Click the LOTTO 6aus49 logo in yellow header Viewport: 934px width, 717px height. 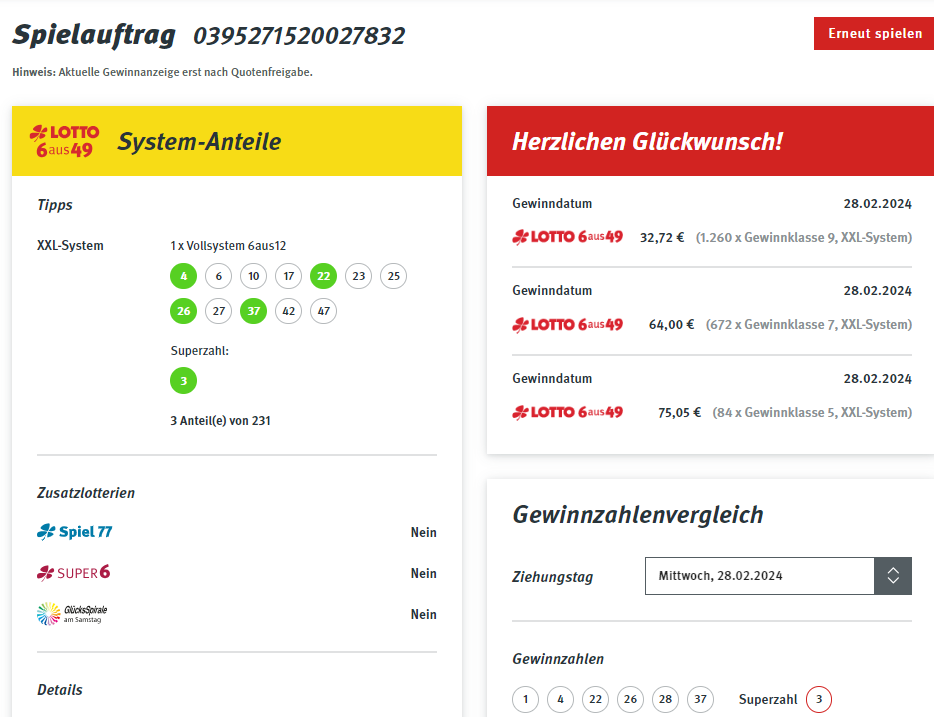(x=64, y=141)
